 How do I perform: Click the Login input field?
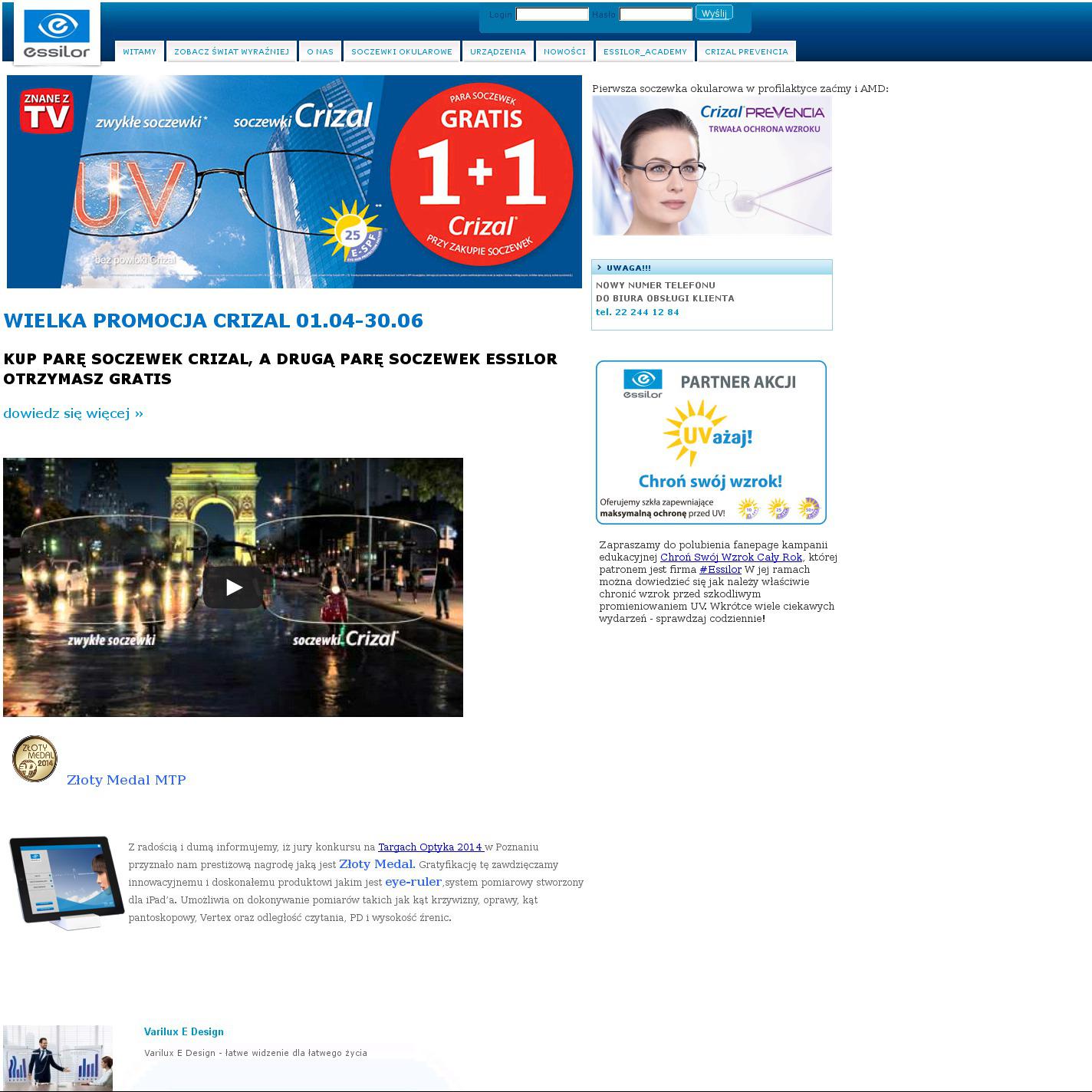pyautogui.click(x=551, y=15)
